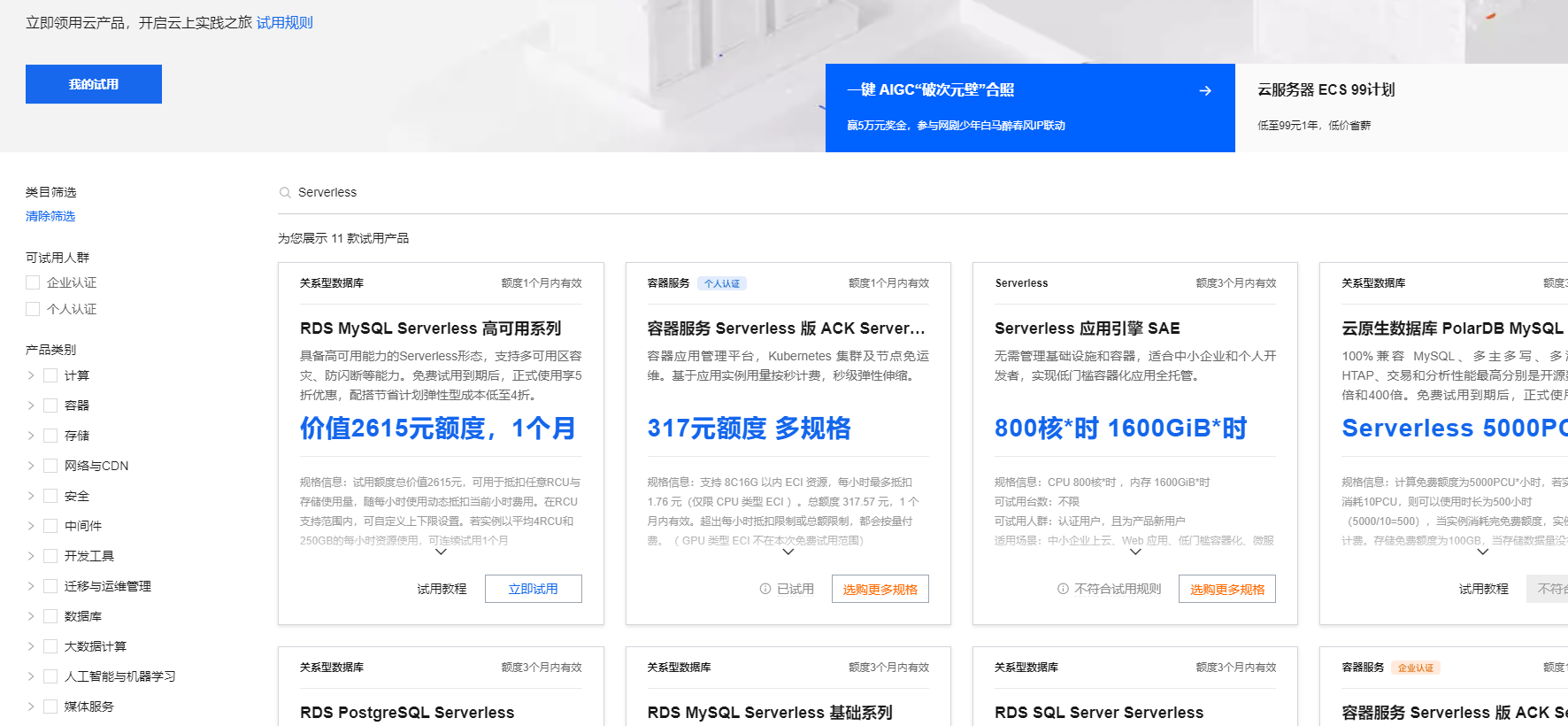This screenshot has width=1568, height=726.
Task: Open the 试用规则 link
Action: (285, 23)
